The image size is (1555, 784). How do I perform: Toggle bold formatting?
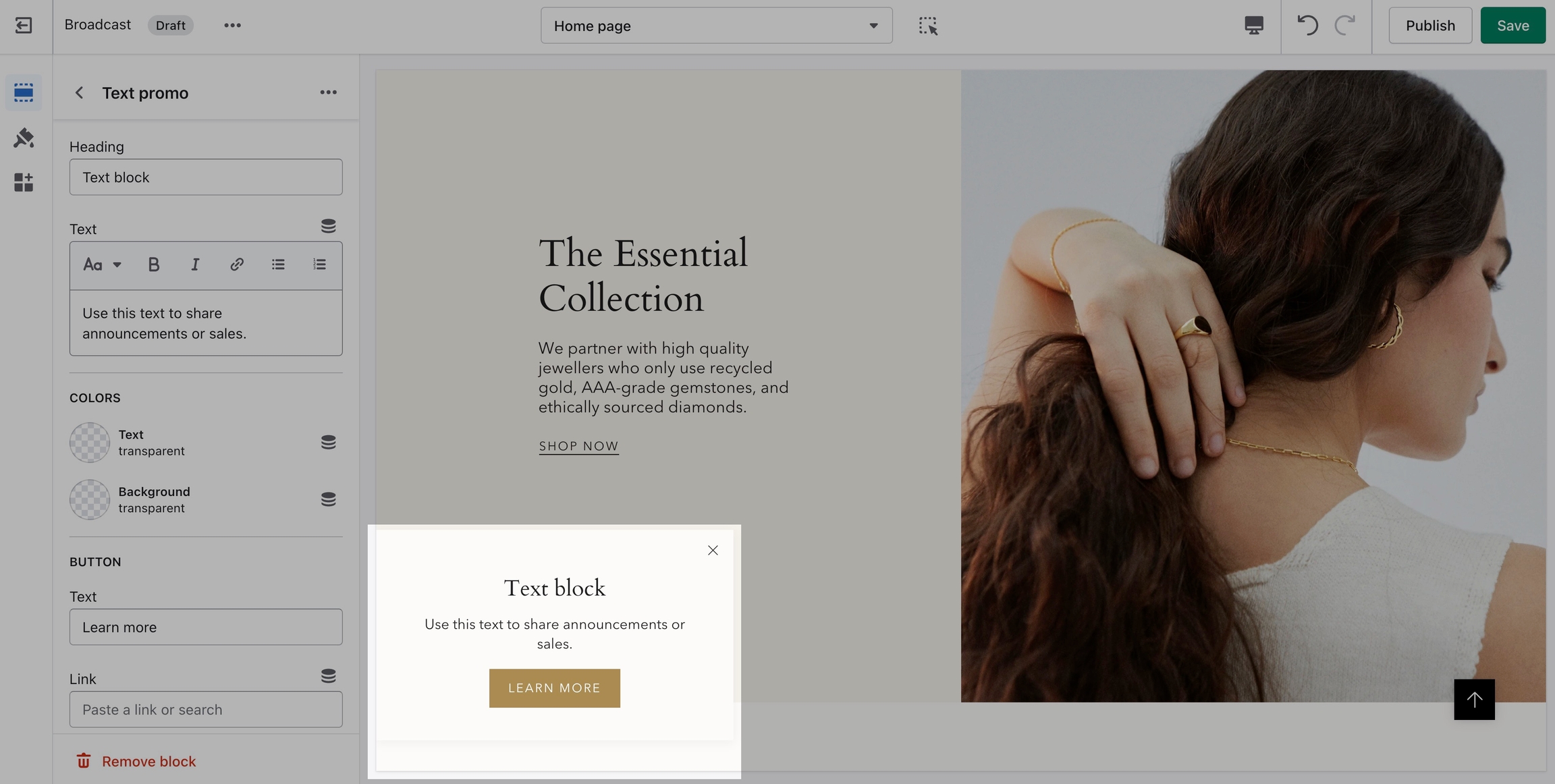[154, 264]
